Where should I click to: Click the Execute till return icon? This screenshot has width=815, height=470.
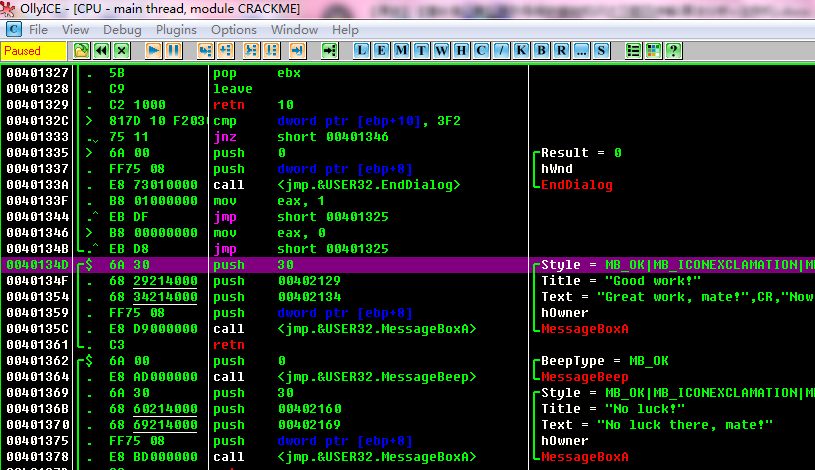(x=297, y=50)
